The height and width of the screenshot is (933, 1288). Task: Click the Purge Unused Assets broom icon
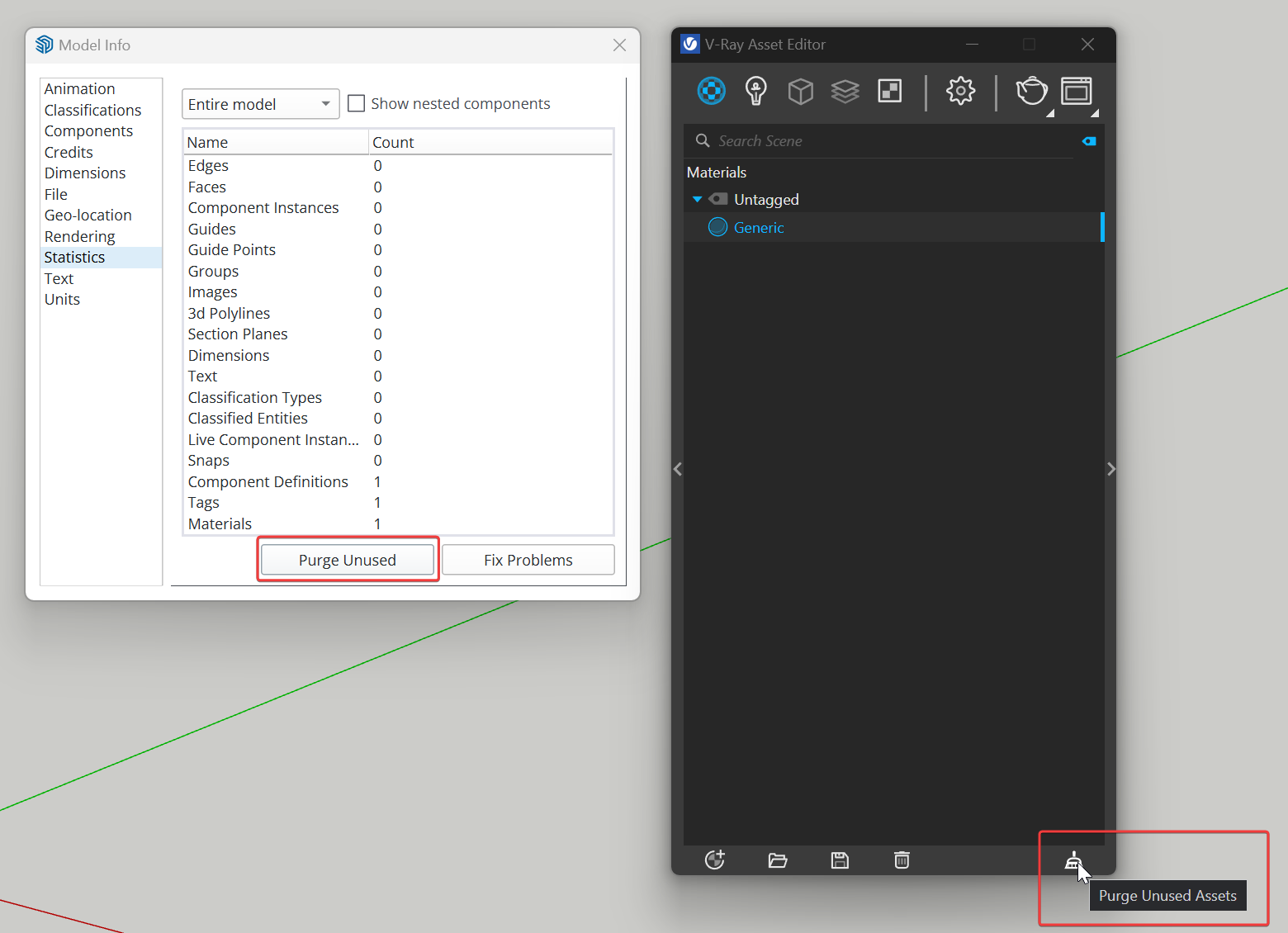(1073, 860)
